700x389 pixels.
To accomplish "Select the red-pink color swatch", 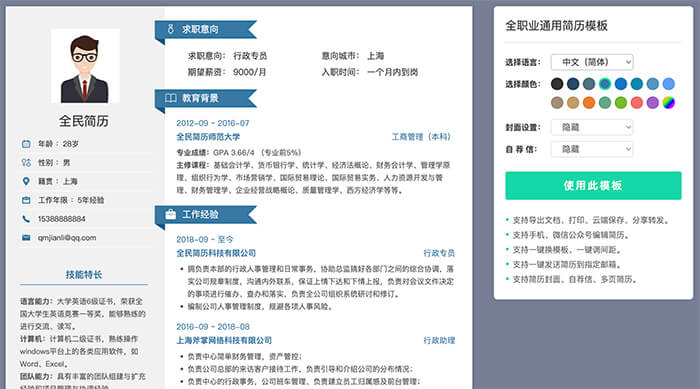I will [637, 102].
